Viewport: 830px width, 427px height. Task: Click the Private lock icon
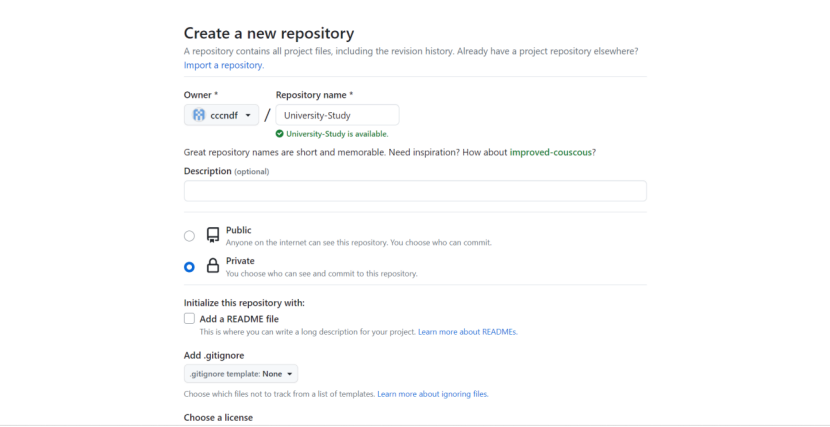point(212,266)
